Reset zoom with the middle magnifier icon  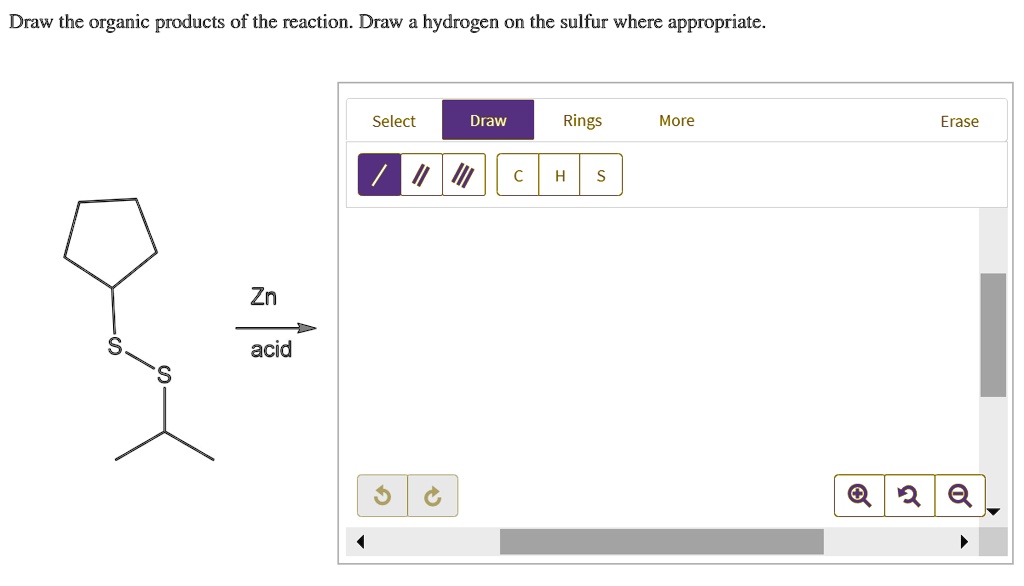pyautogui.click(x=909, y=494)
